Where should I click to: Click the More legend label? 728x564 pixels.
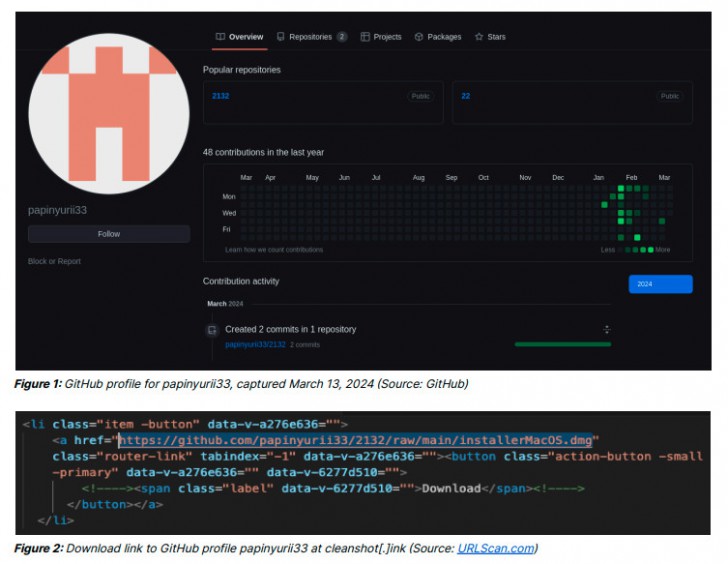(x=663, y=250)
